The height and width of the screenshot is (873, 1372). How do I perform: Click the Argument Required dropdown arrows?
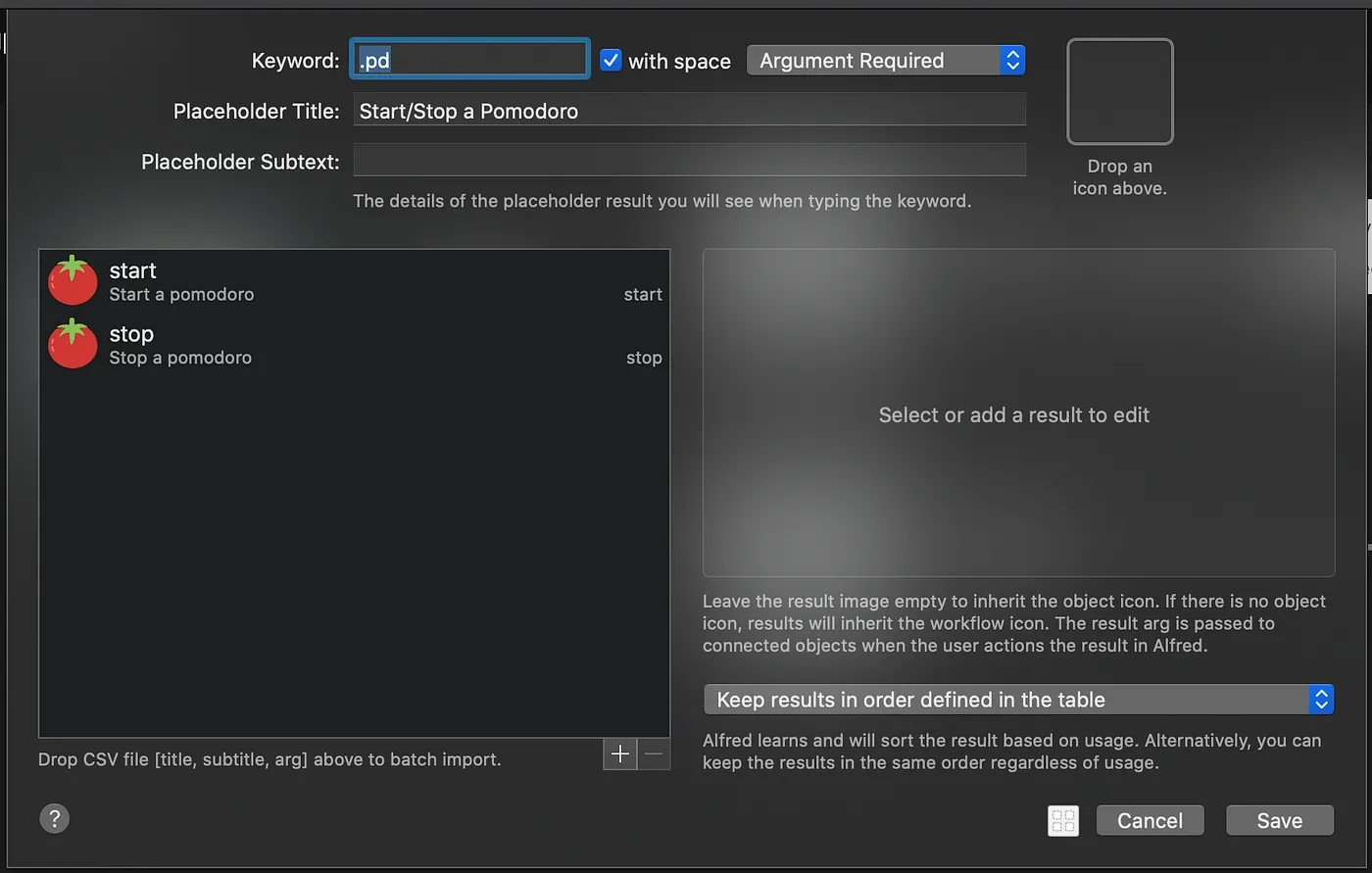(x=1012, y=61)
